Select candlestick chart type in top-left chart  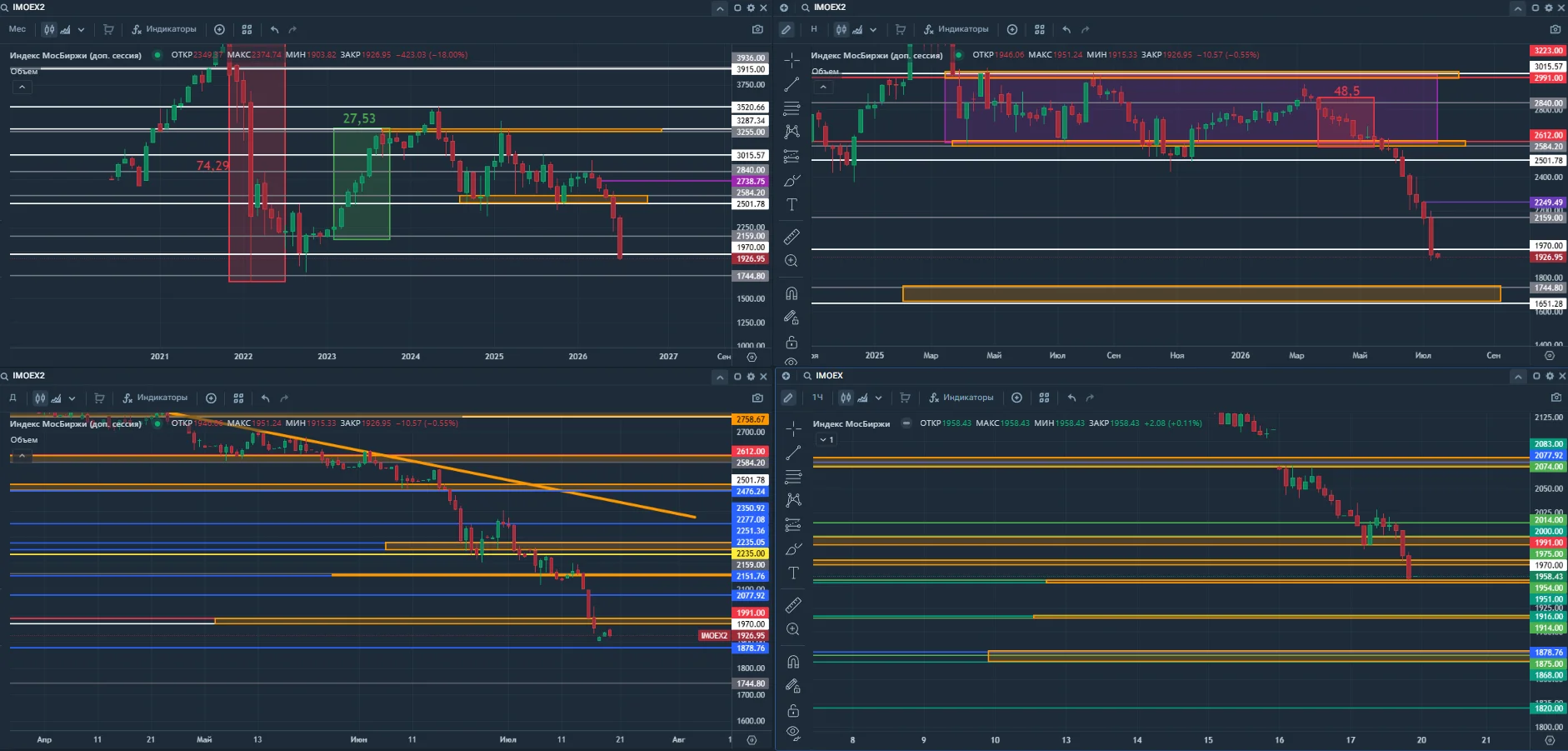pyautogui.click(x=50, y=29)
